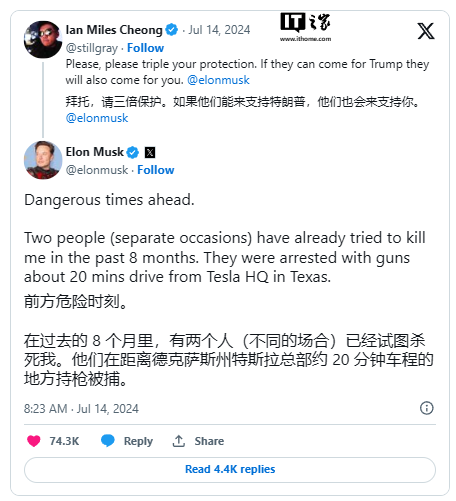Open the tweet info circle icon

click(x=427, y=408)
